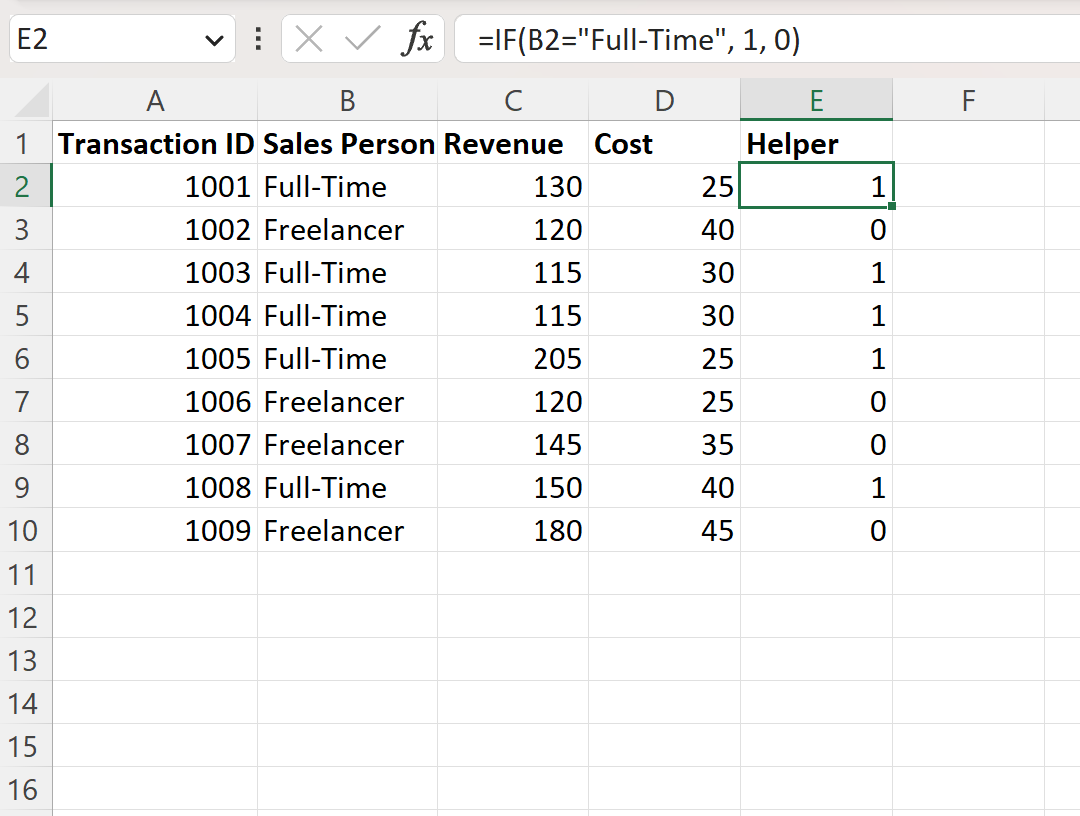Select cell containing revenue 205
Screen dimensions: 1080x816
513,358
